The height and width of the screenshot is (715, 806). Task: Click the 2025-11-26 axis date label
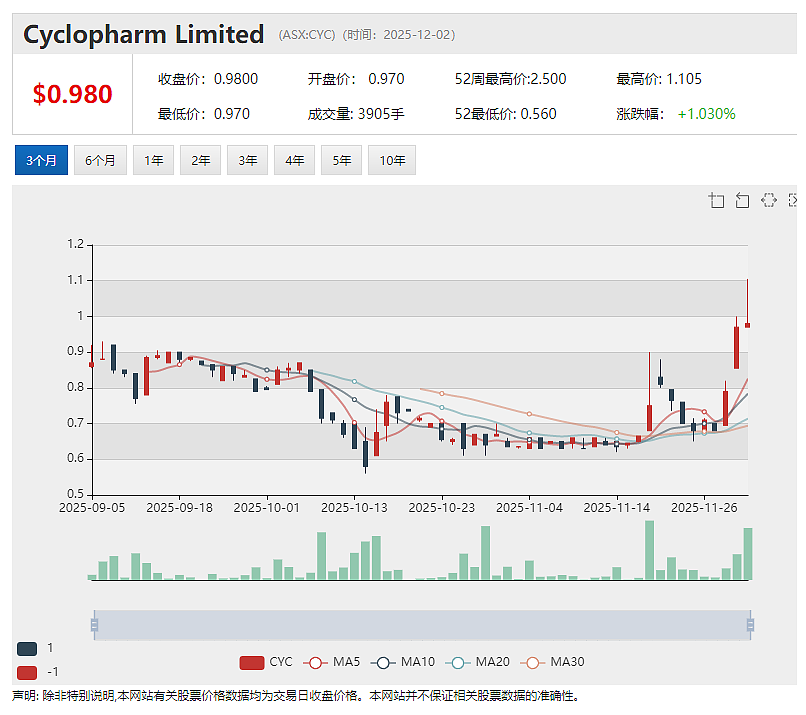[x=704, y=508]
